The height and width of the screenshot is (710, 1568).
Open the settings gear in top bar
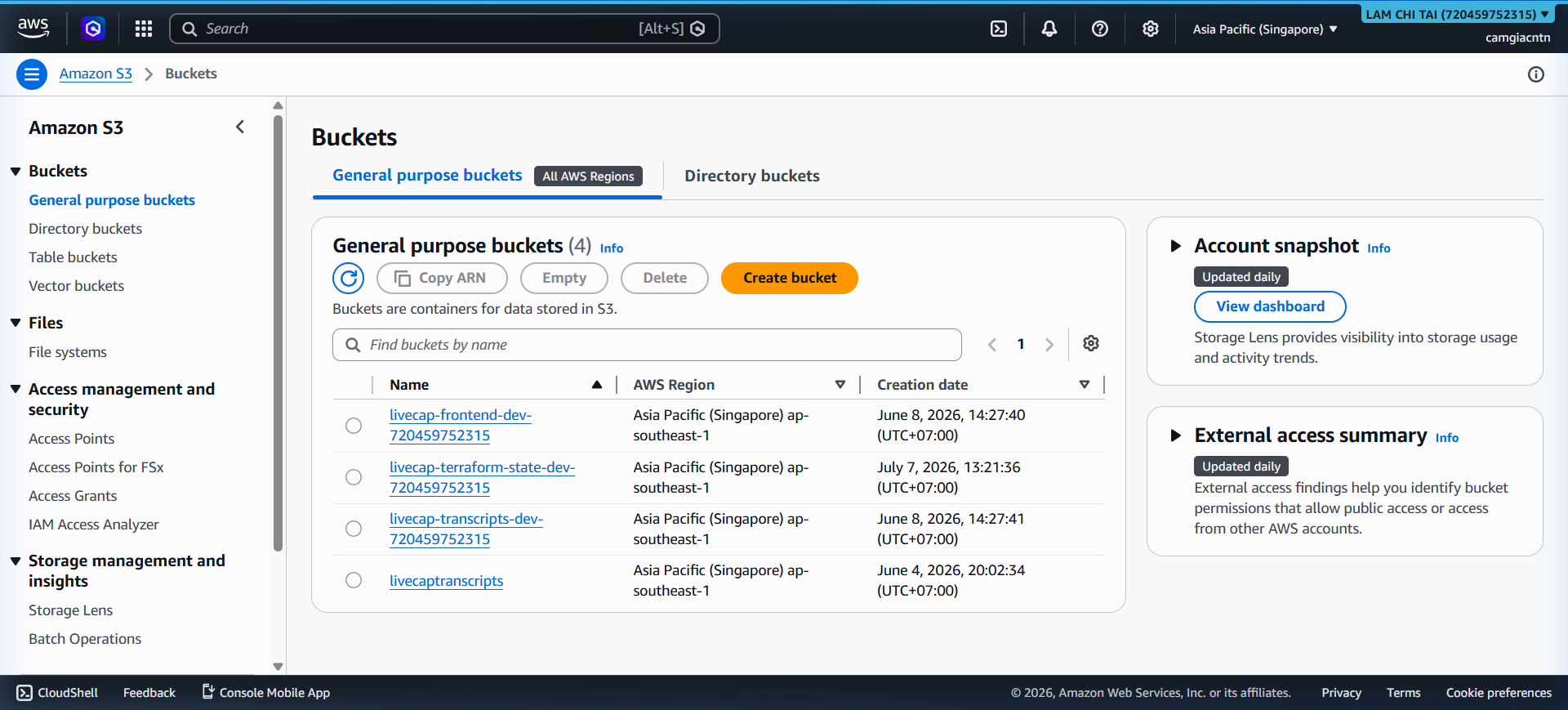[x=1151, y=29]
